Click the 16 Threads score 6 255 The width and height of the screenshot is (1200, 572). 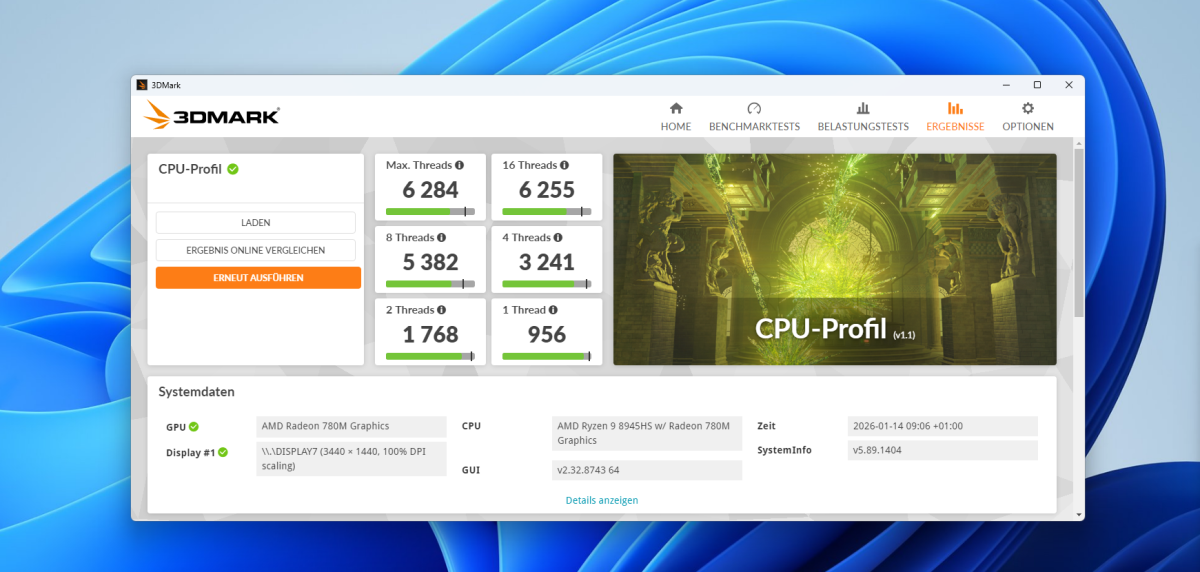pos(547,190)
